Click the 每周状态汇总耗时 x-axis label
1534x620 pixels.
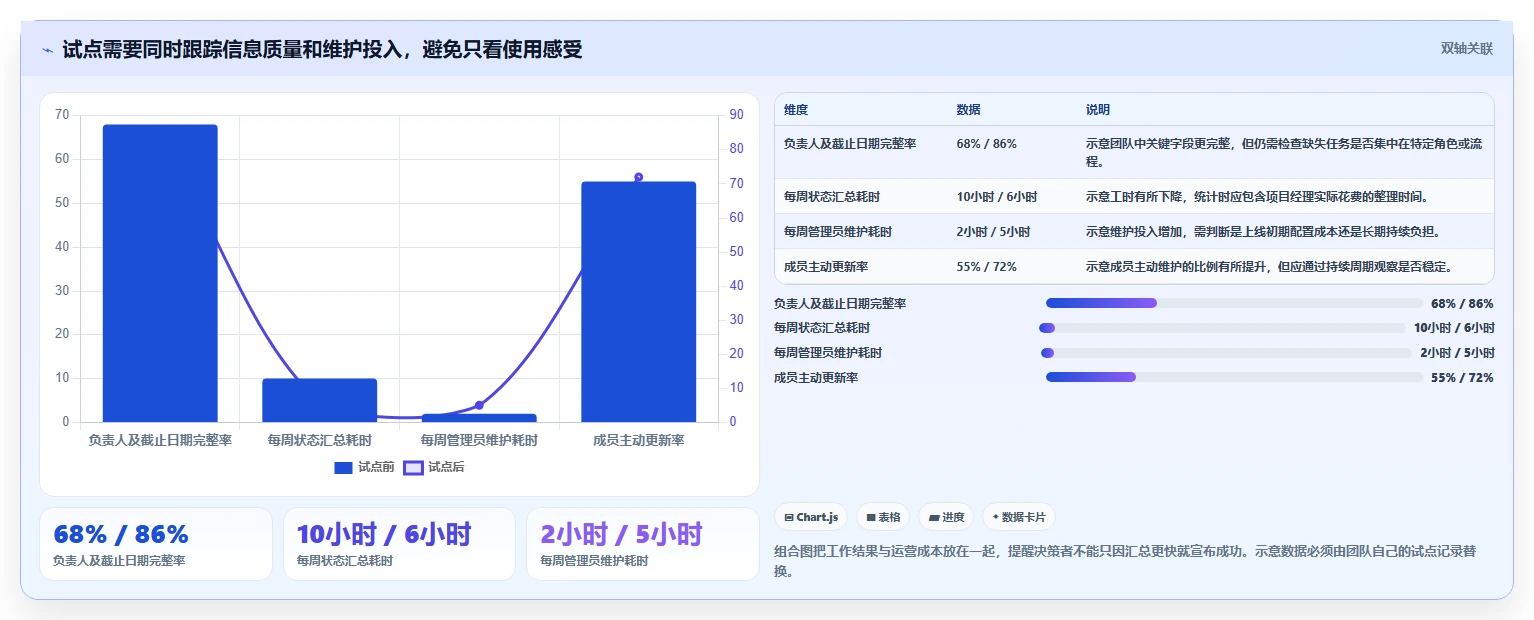(319, 440)
